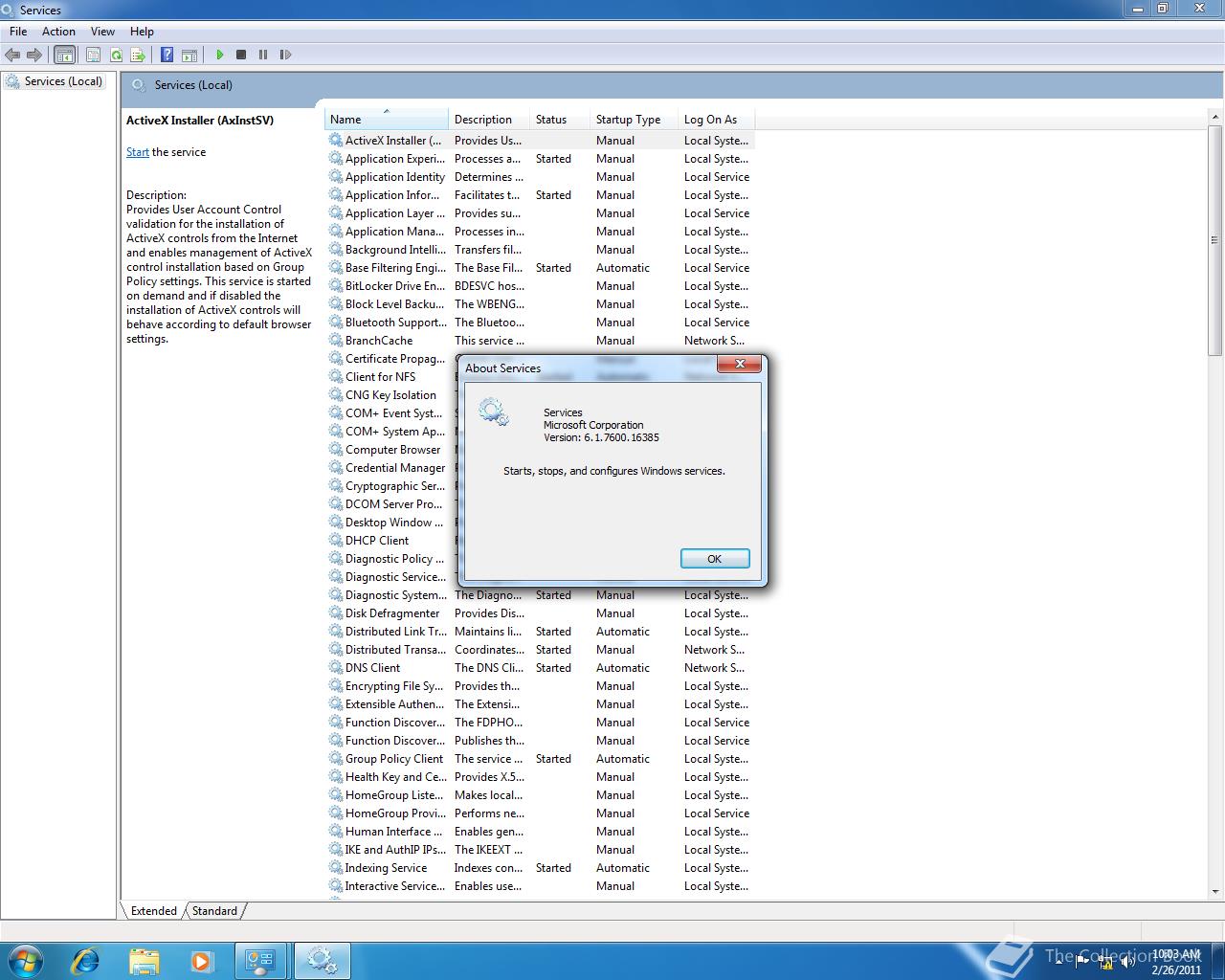The width and height of the screenshot is (1225, 980).
Task: Click gear icon next to DNS Client row
Action: point(336,668)
